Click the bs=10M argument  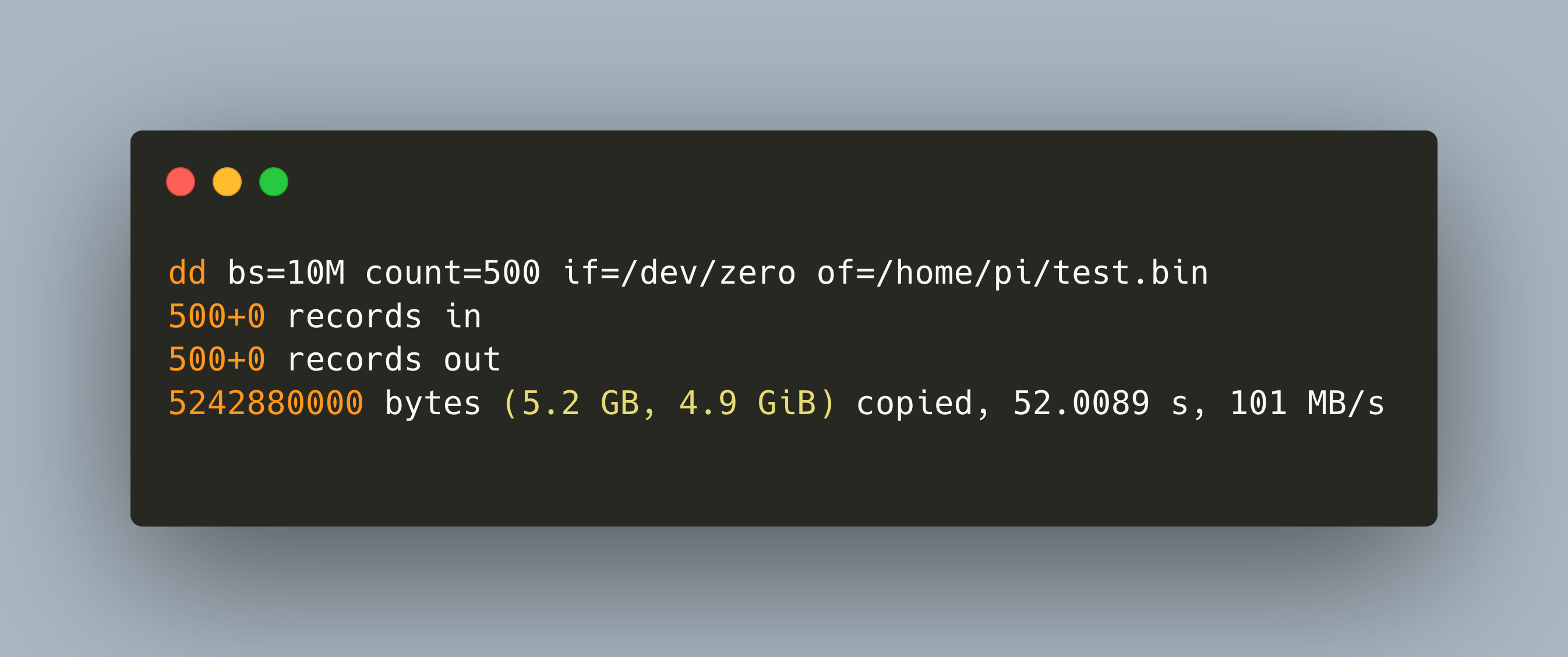[x=286, y=272]
